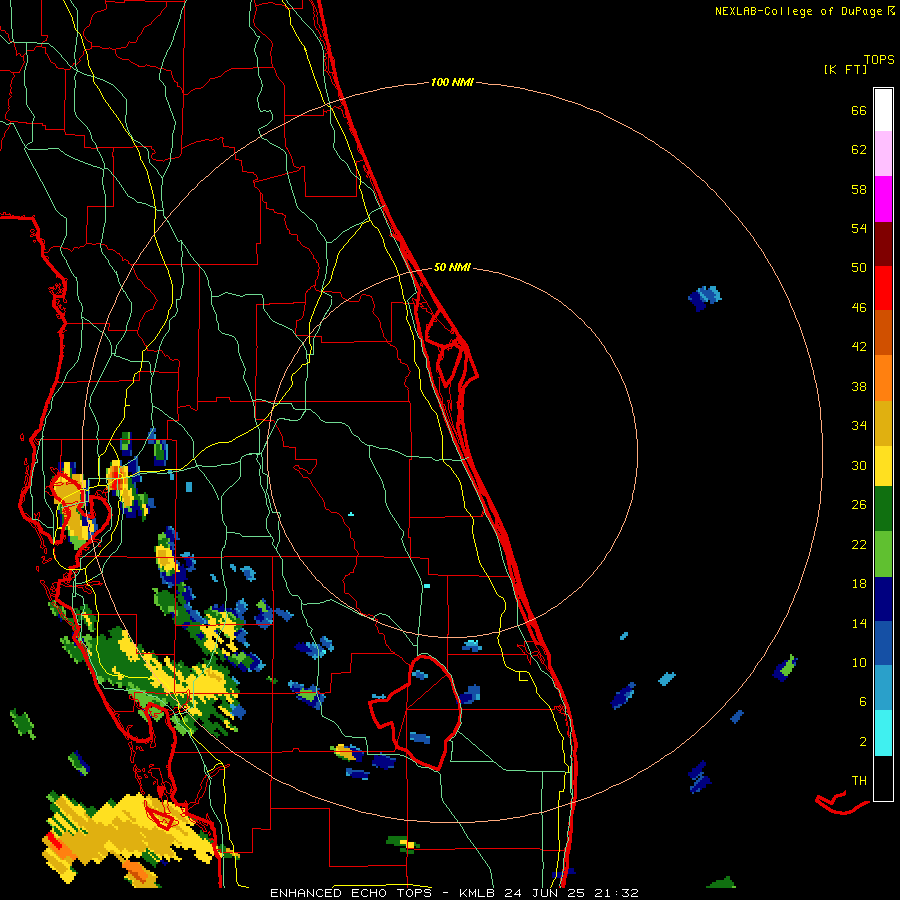Select the dark green legend swatch beside 26
Viewport: 900px width, 900px height.
(x=883, y=509)
